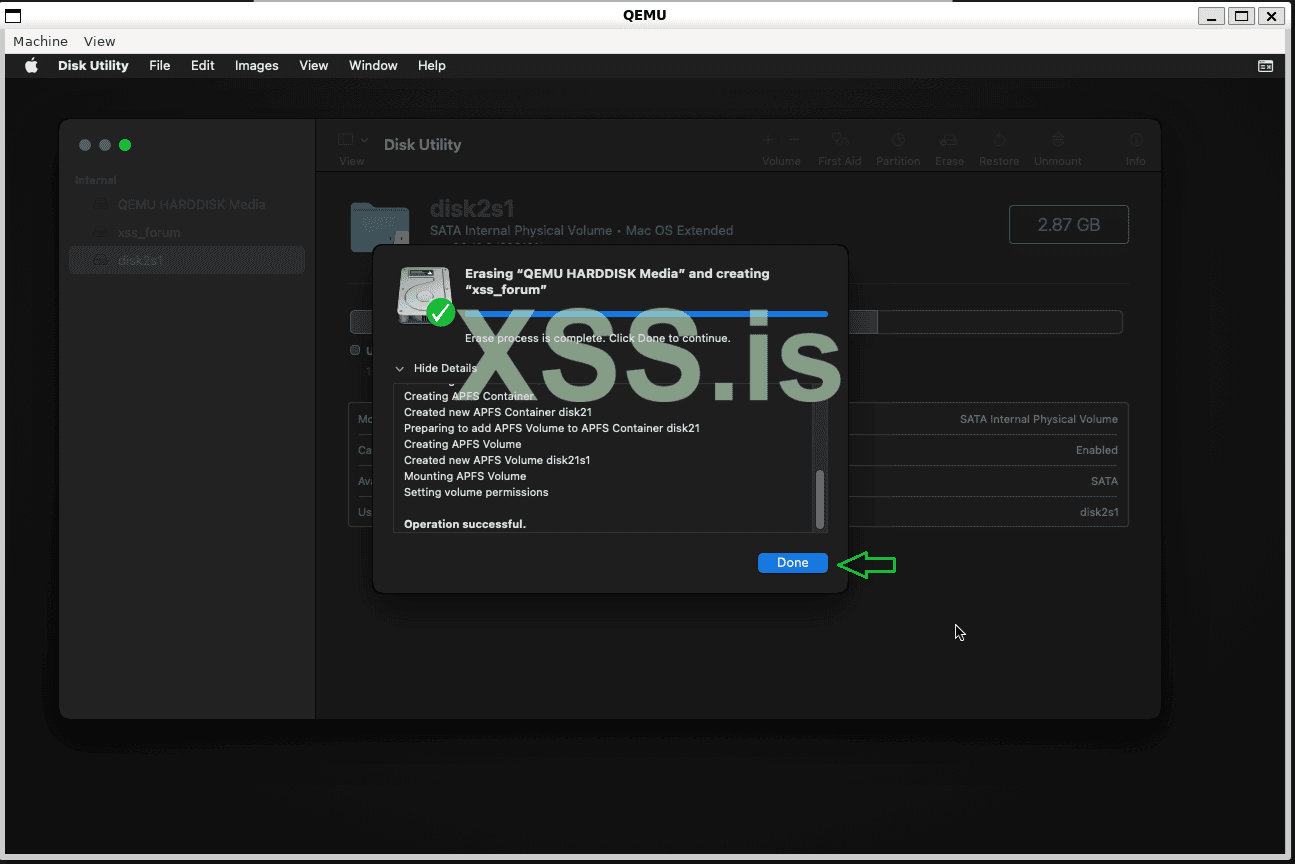
Task: Click "Setting volume permissions" log line
Action: [x=476, y=493]
